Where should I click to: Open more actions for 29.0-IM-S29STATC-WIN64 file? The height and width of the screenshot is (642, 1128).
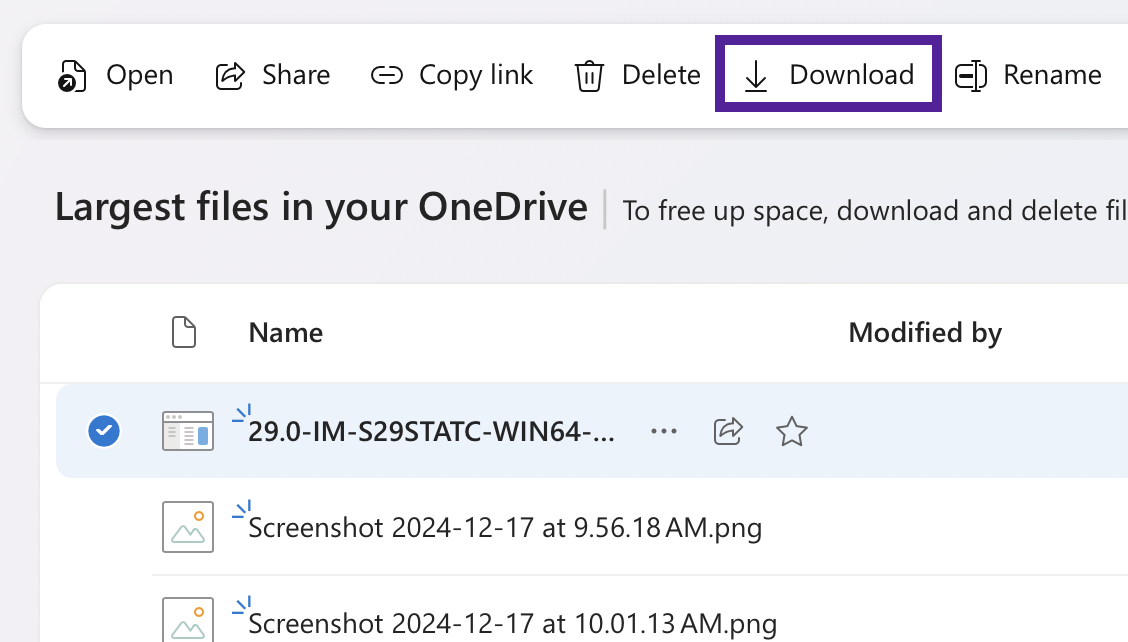click(x=663, y=431)
